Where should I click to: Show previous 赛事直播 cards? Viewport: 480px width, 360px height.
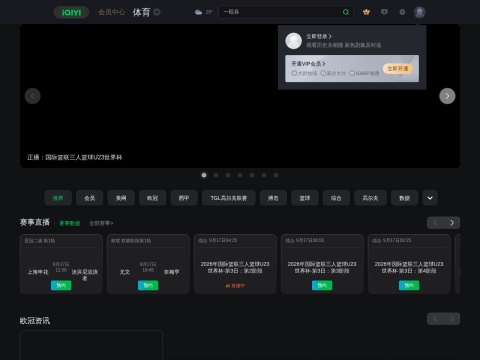(x=435, y=223)
